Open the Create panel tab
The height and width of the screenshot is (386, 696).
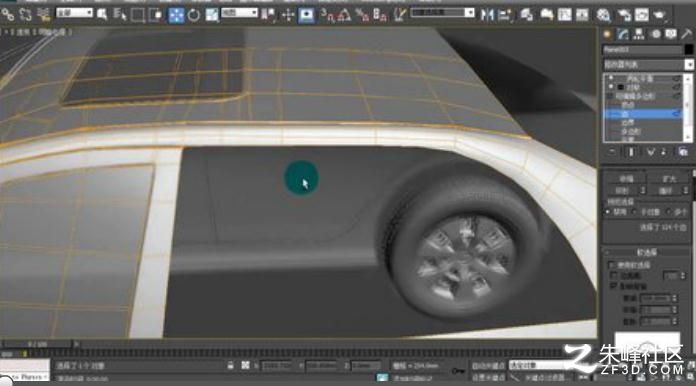coord(607,34)
